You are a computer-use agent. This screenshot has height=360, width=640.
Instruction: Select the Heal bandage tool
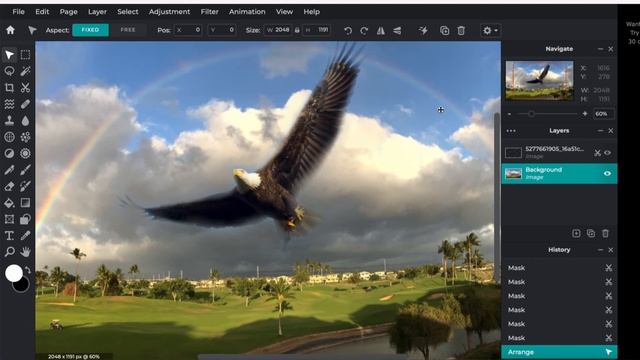pos(25,104)
